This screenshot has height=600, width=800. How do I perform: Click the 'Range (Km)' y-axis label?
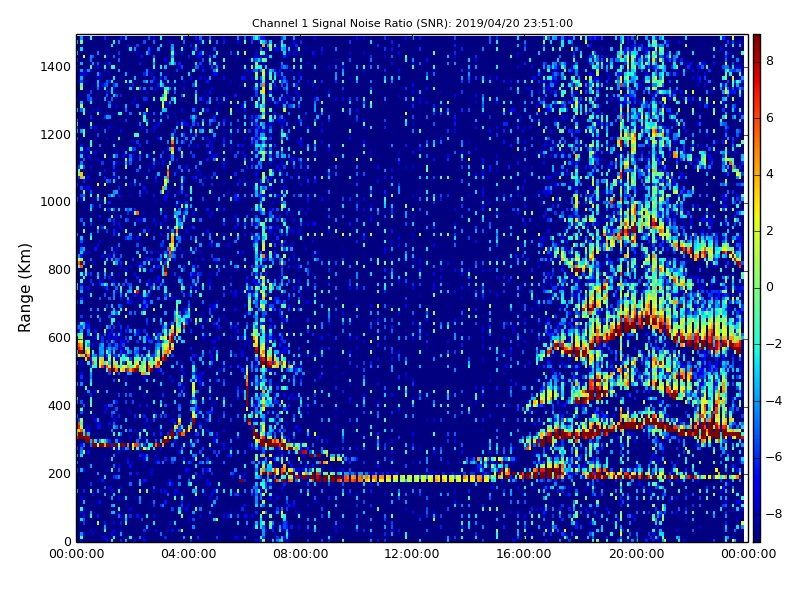[x=26, y=287]
